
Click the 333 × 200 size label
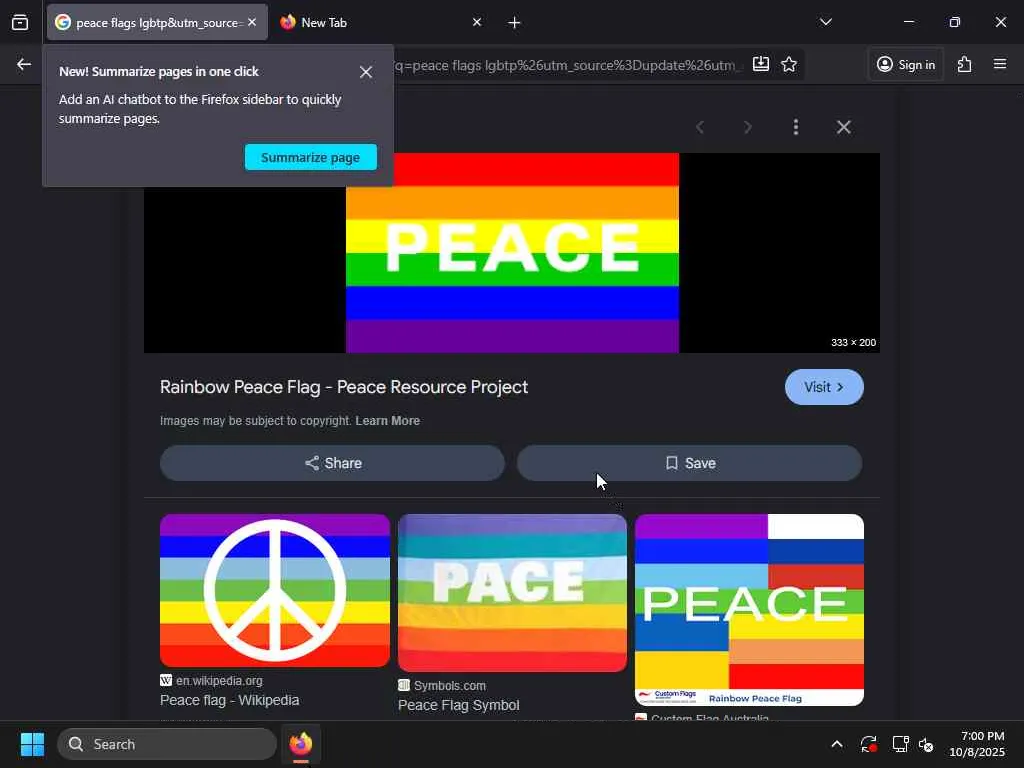[x=854, y=342]
